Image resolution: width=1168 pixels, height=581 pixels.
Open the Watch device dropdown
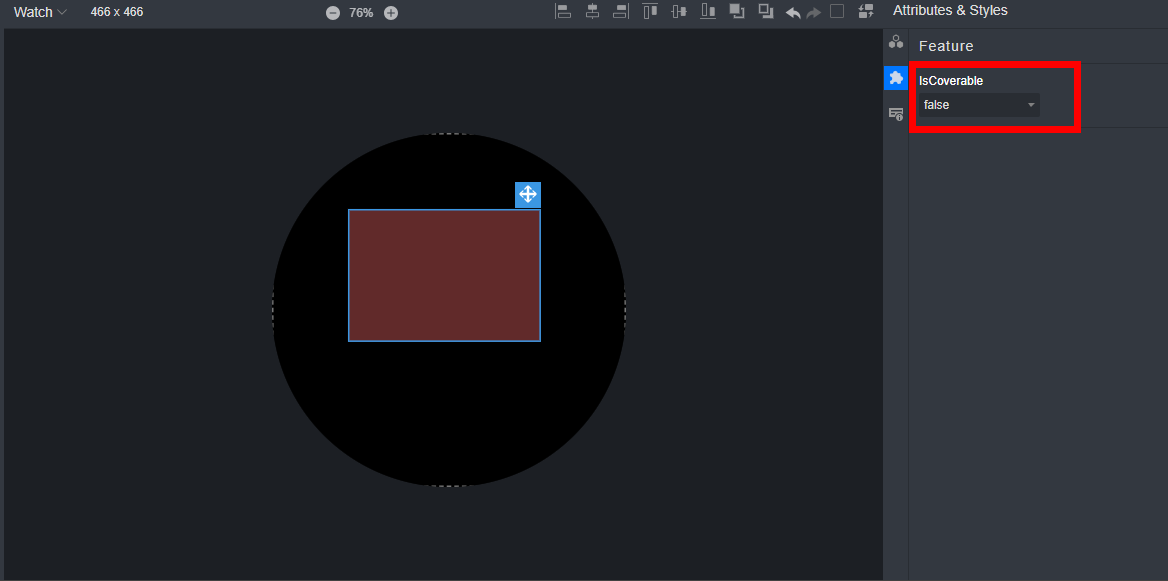tap(40, 12)
